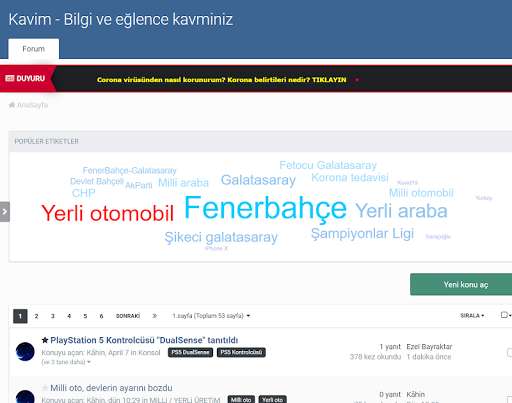Click Kâhin author of PlayStation topic

coord(95,353)
